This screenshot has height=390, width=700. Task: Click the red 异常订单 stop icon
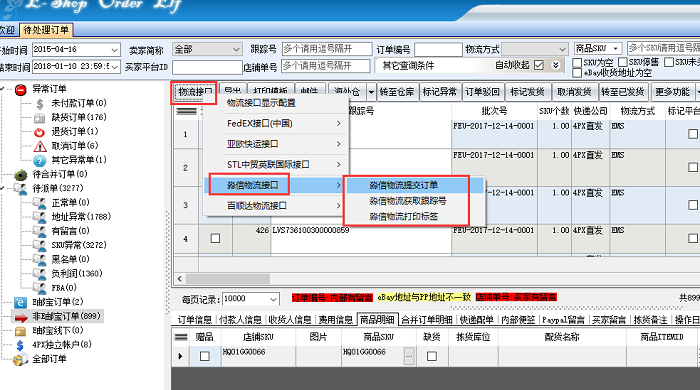click(x=21, y=90)
